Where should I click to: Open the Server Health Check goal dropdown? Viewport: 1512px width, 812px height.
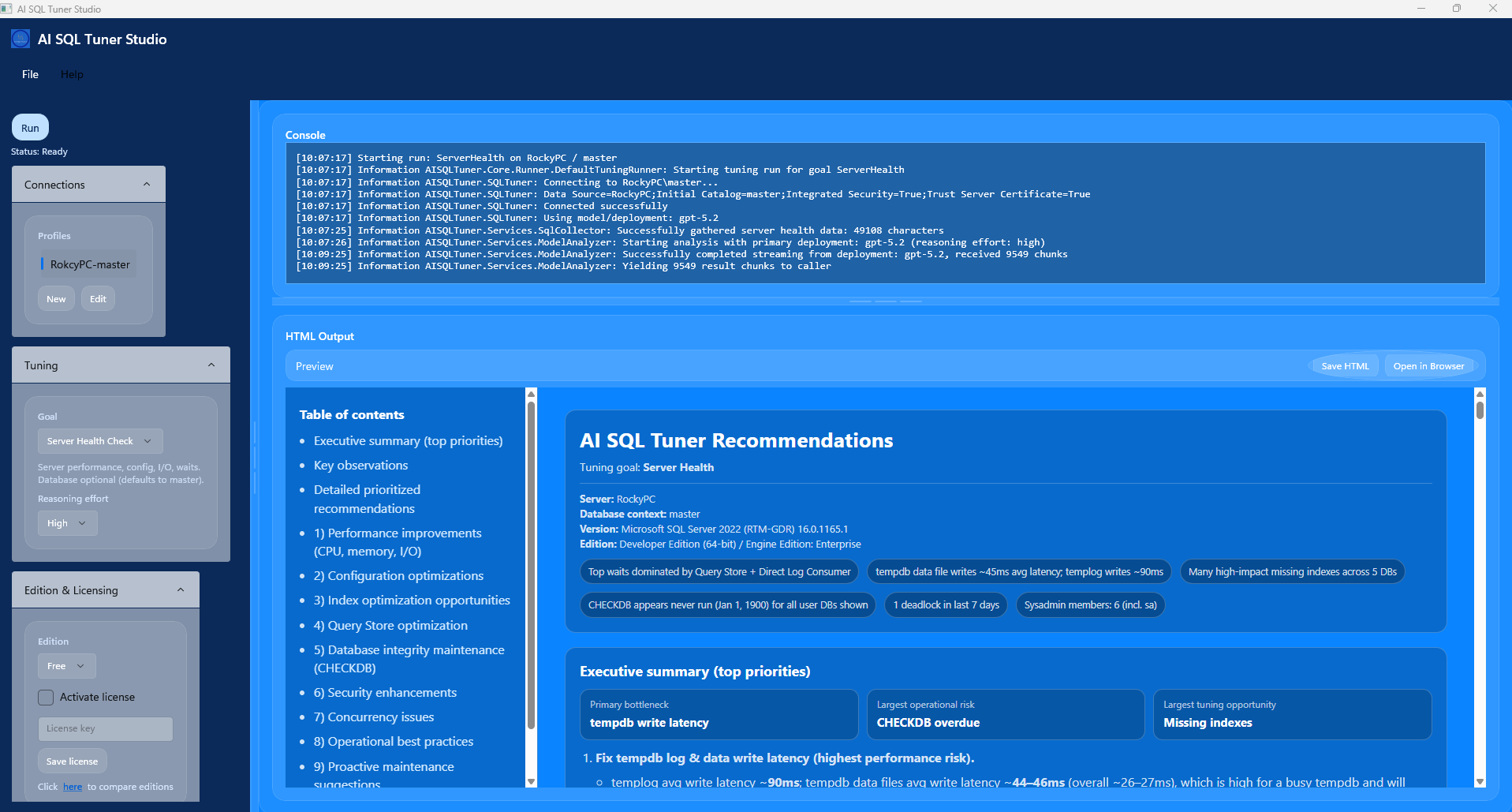click(x=99, y=441)
